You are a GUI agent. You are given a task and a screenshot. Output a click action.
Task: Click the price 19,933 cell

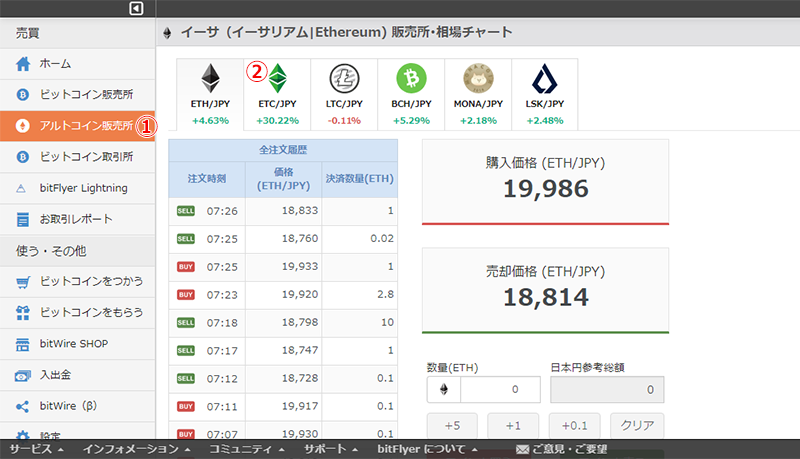click(284, 267)
